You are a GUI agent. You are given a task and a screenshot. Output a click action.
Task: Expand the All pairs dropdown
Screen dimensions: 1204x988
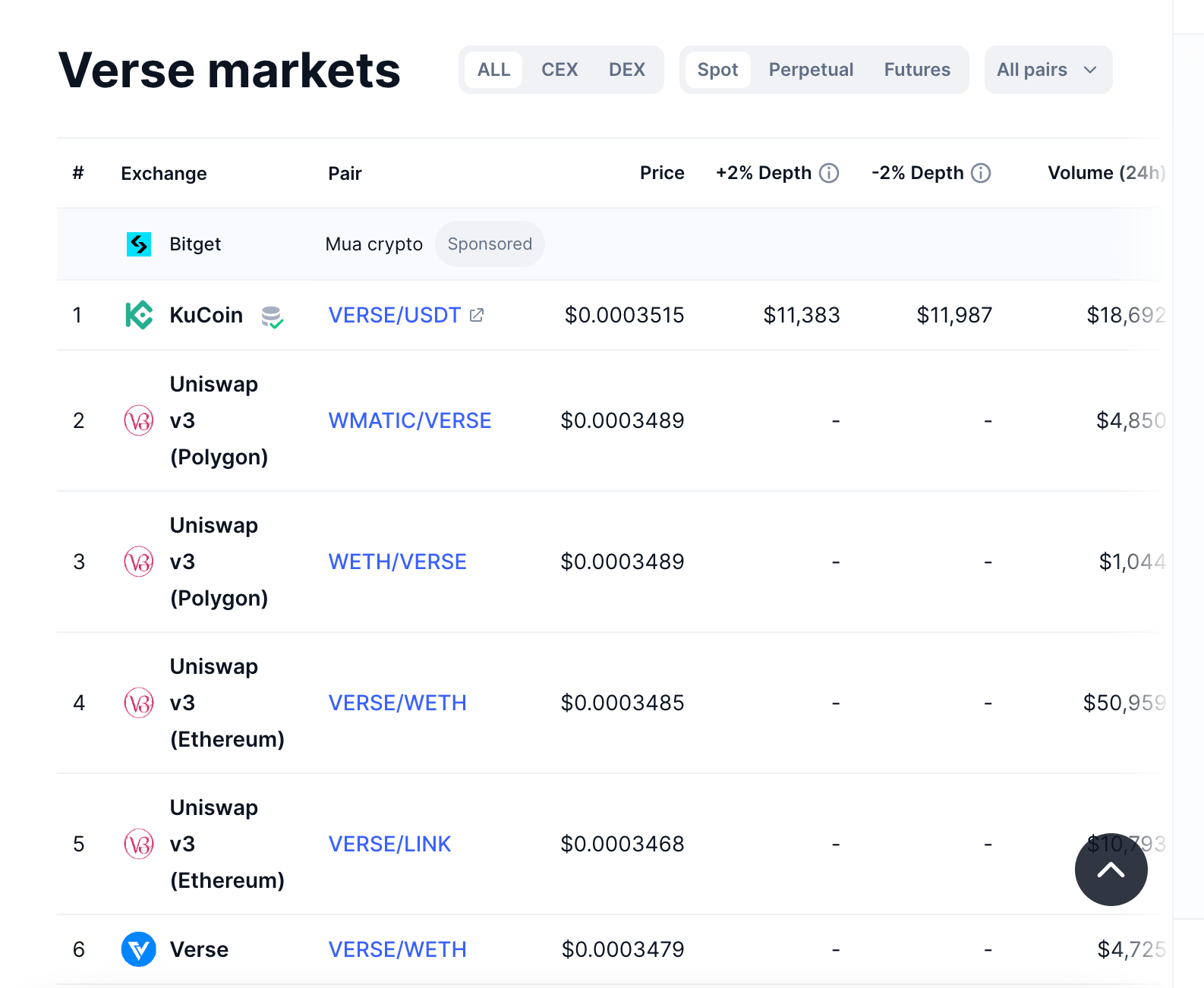[x=1048, y=70]
